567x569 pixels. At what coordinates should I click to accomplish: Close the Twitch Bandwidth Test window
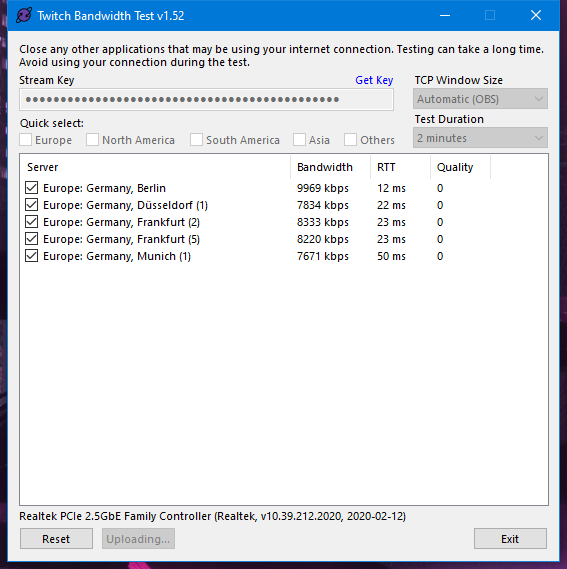tap(536, 16)
